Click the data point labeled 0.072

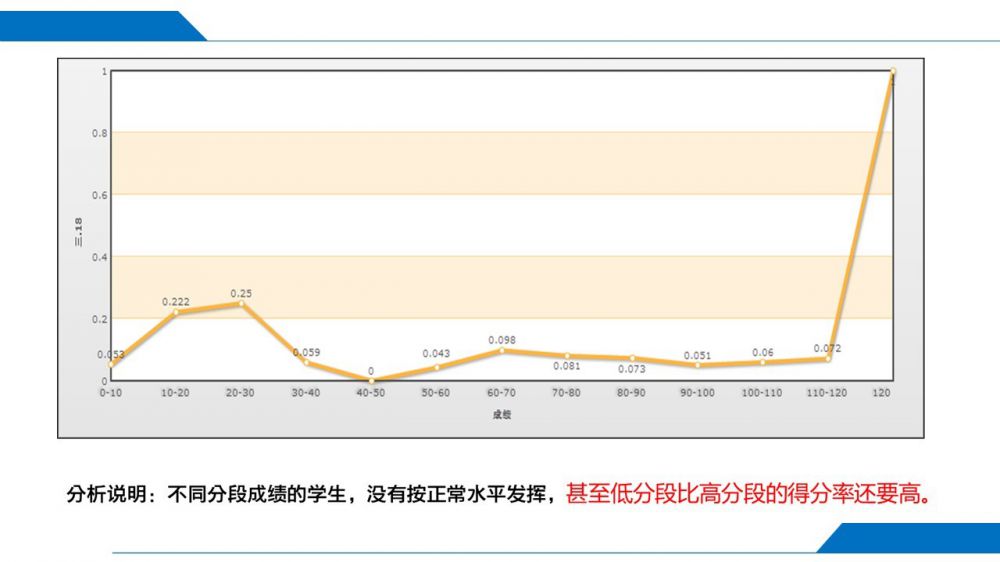(828, 358)
